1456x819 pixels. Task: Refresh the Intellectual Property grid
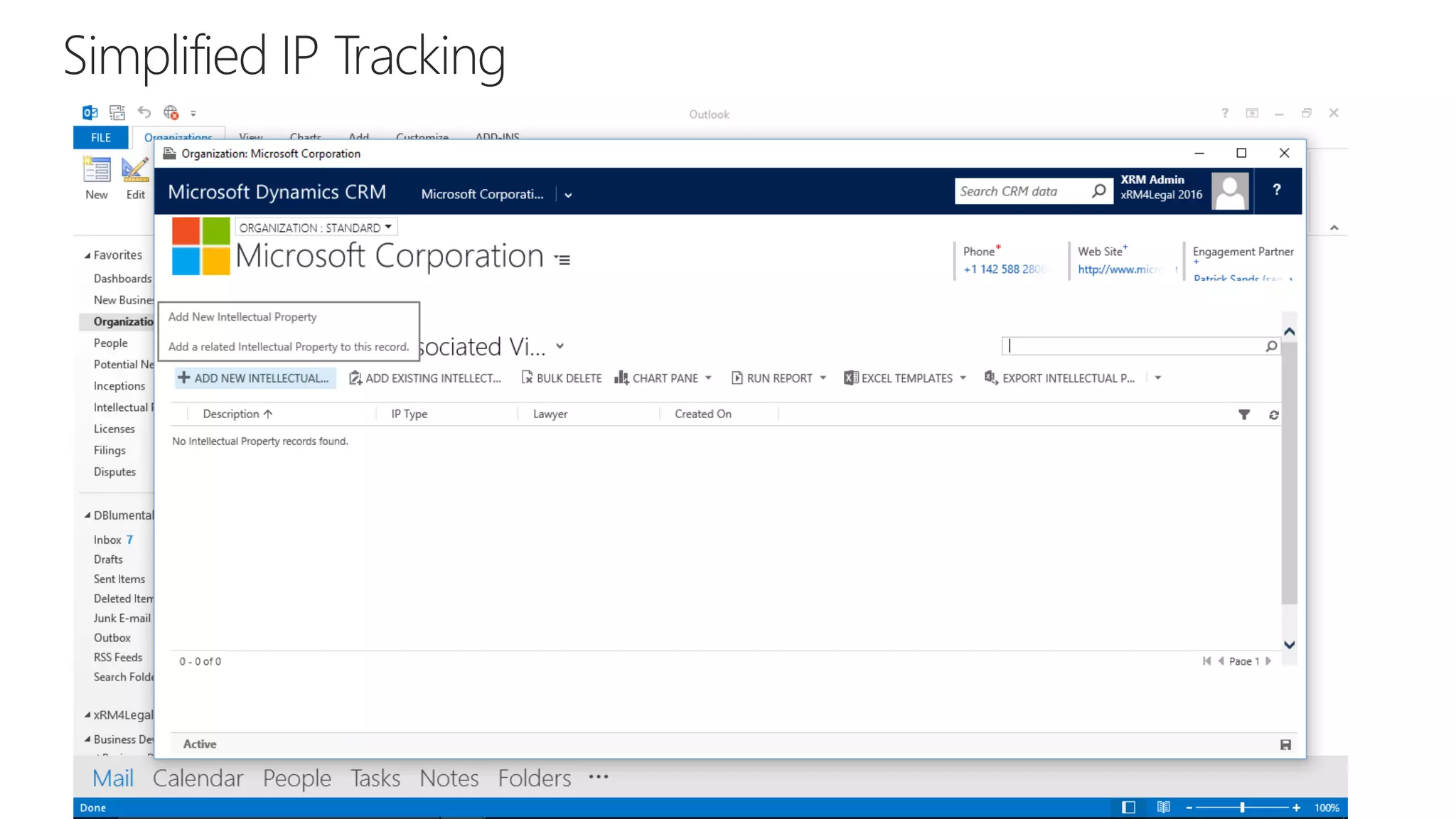pyautogui.click(x=1273, y=414)
